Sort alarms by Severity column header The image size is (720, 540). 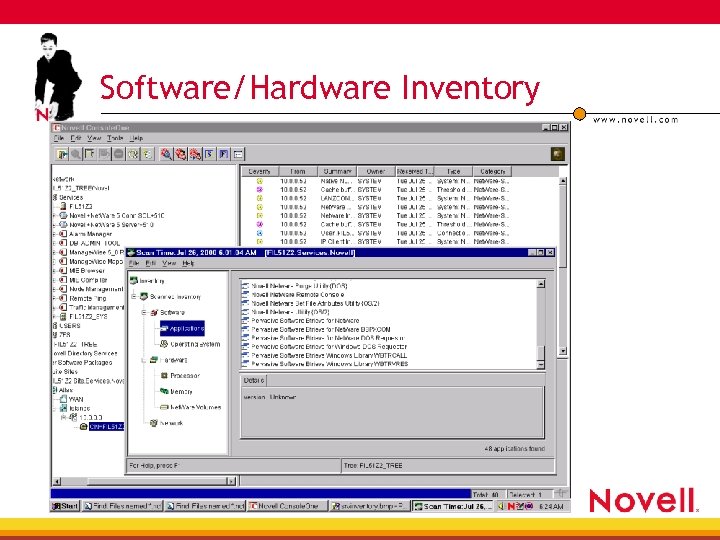pos(259,171)
